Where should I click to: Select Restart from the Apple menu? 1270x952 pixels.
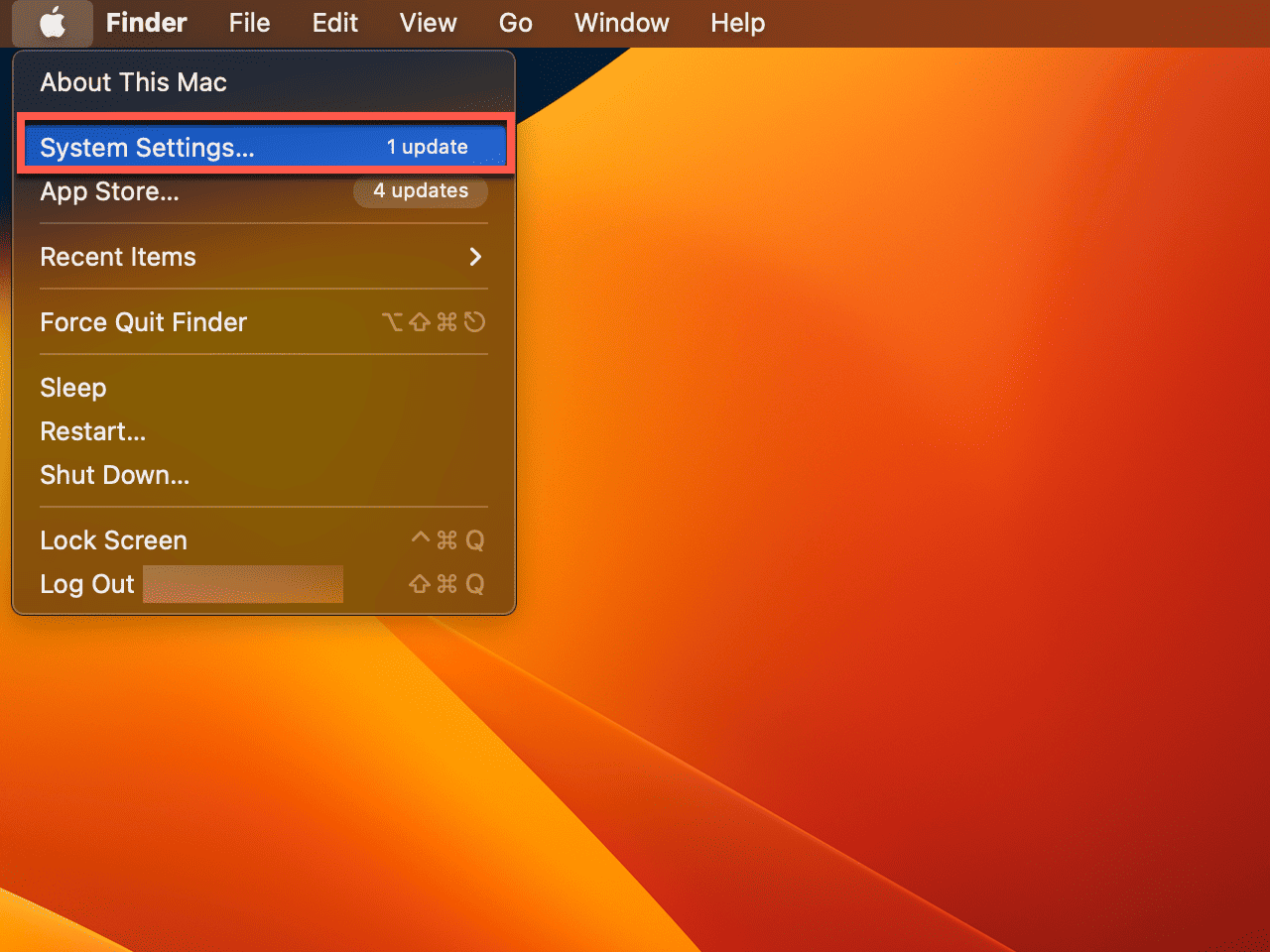pos(92,431)
